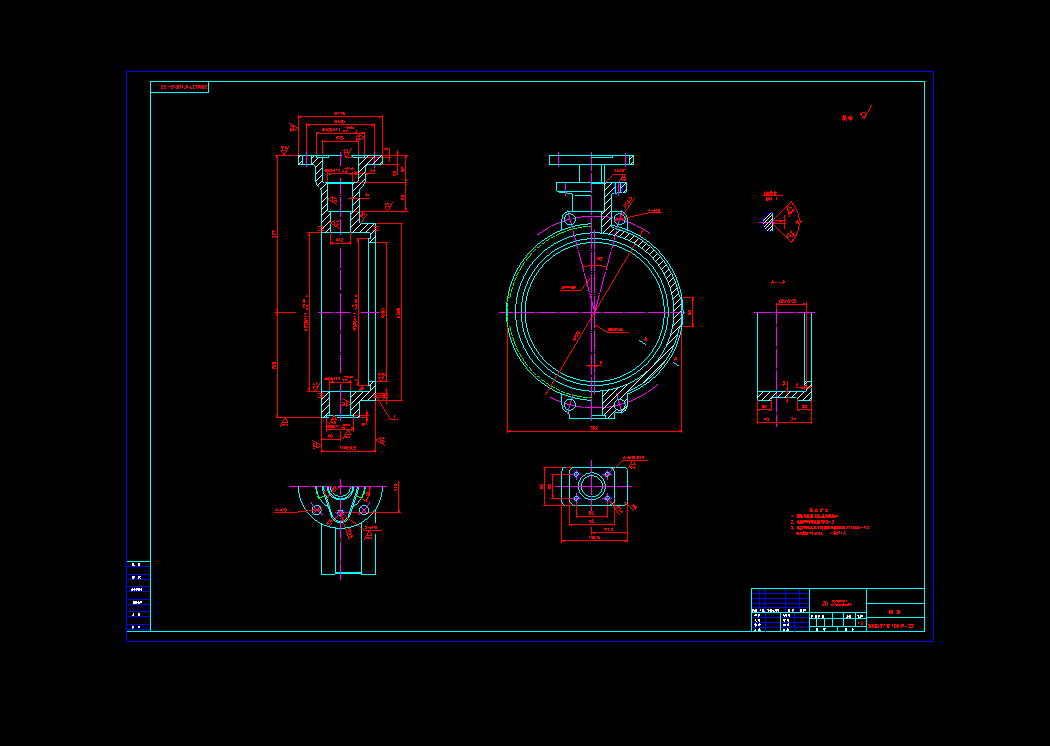
Task: Select the lower-left bolt lug hole on front view
Action: point(569,405)
